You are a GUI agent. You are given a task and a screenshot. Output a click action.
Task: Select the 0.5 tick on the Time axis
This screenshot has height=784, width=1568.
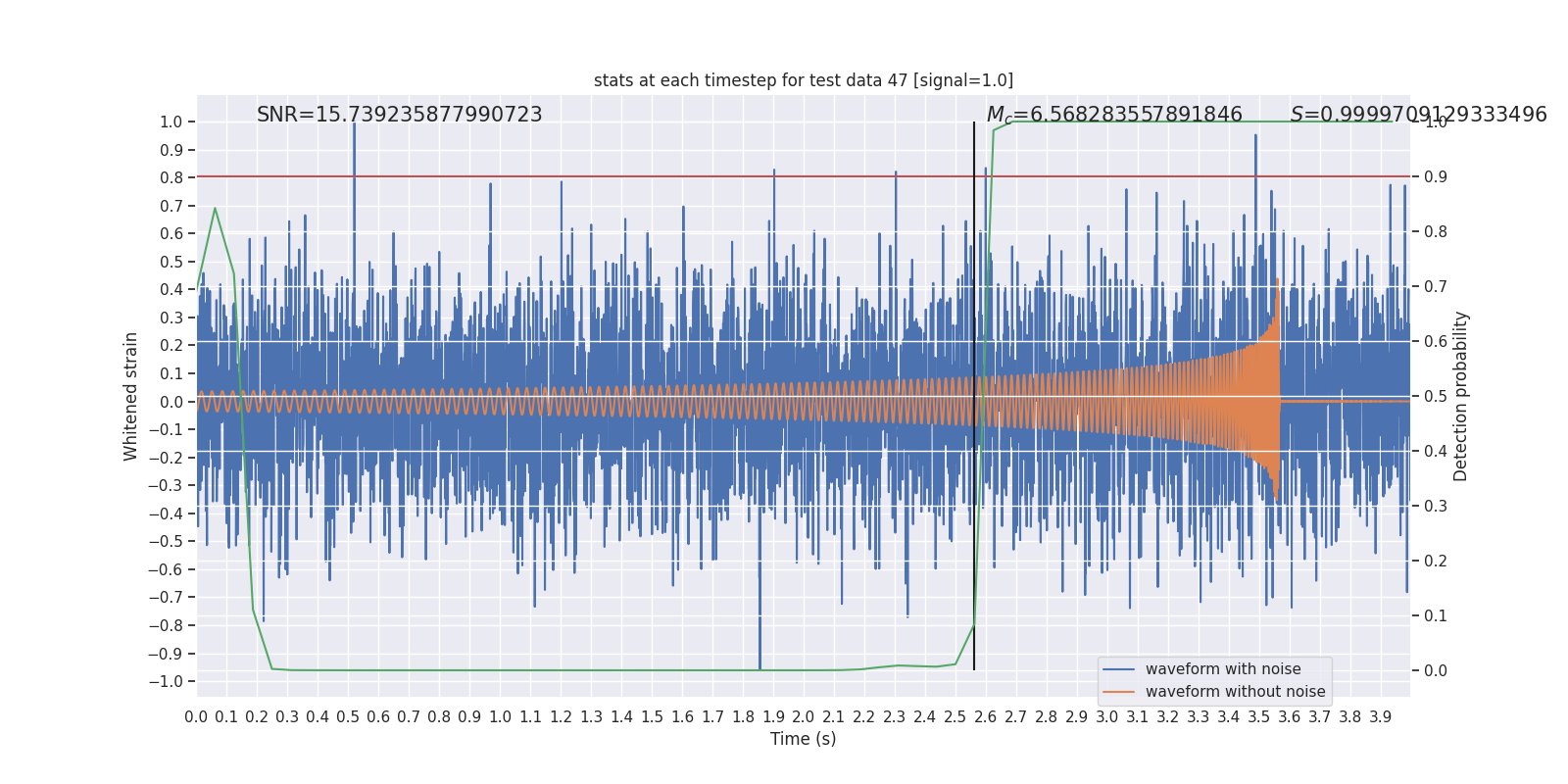(348, 717)
